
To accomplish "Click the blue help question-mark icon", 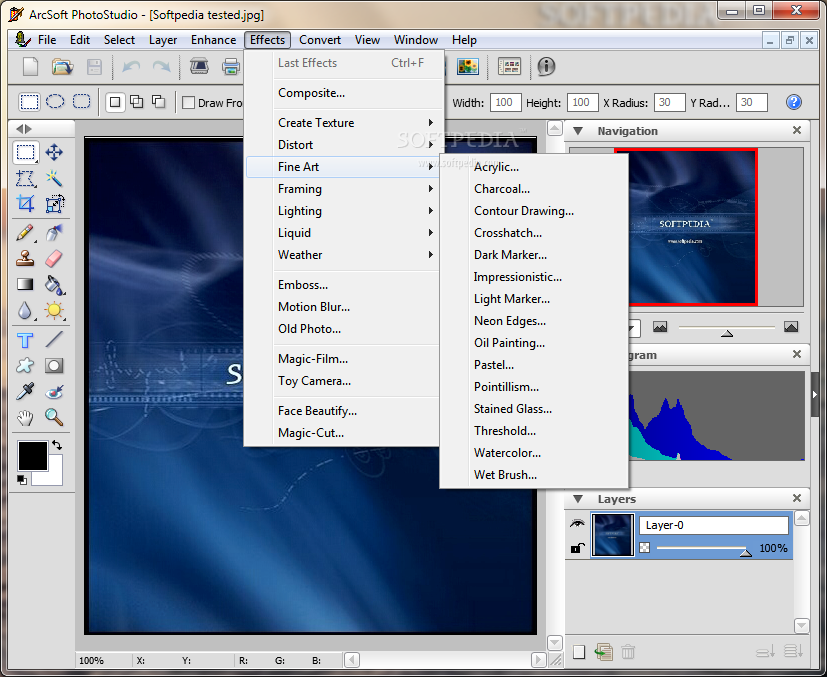I will [793, 102].
